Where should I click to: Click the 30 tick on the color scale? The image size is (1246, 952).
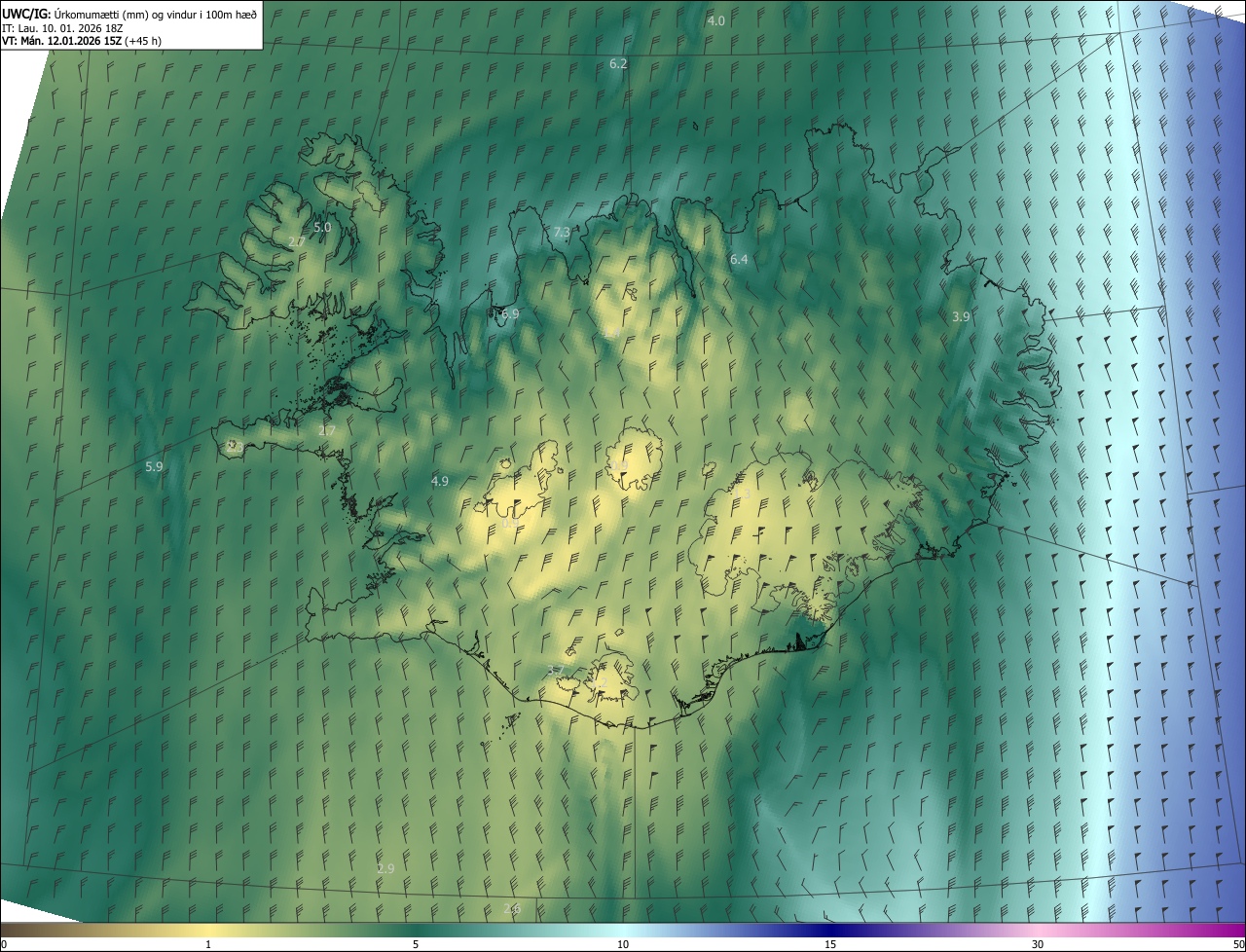[x=1038, y=944]
